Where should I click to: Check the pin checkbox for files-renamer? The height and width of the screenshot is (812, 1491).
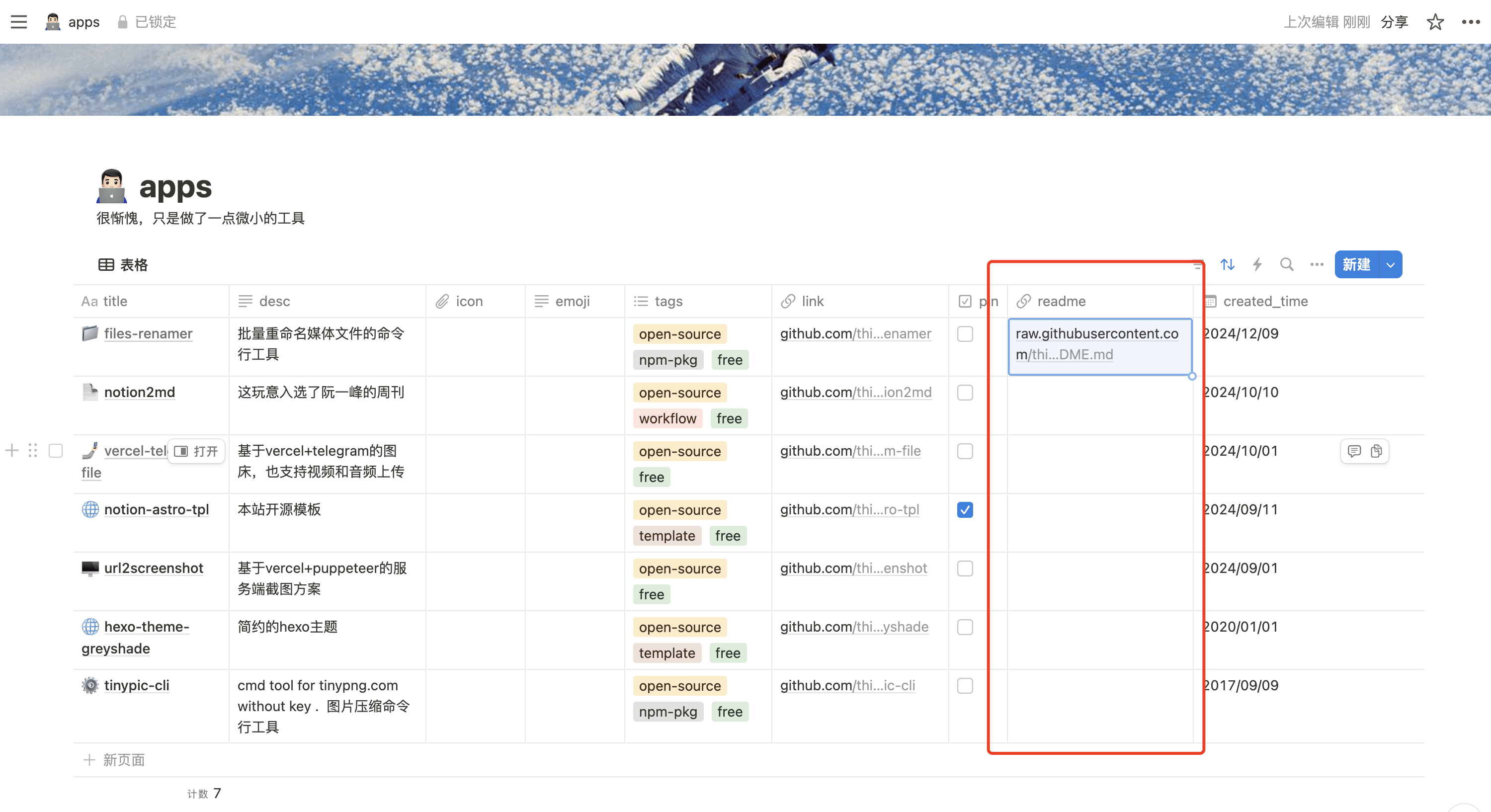pos(965,334)
